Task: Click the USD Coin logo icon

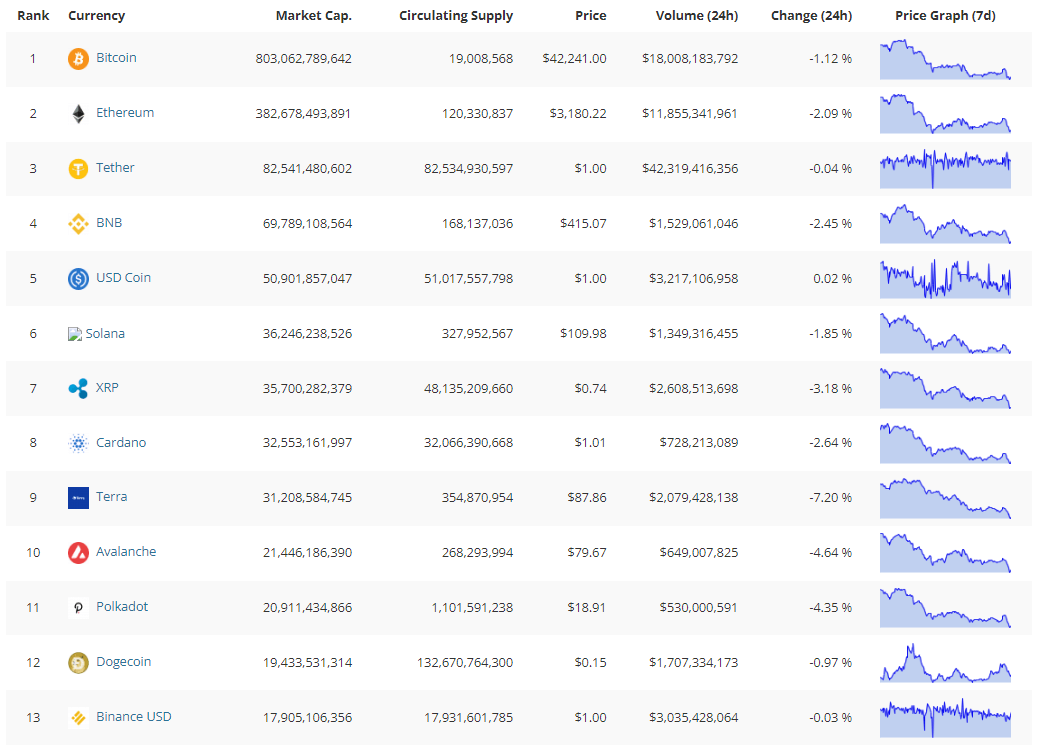Action: coord(78,278)
